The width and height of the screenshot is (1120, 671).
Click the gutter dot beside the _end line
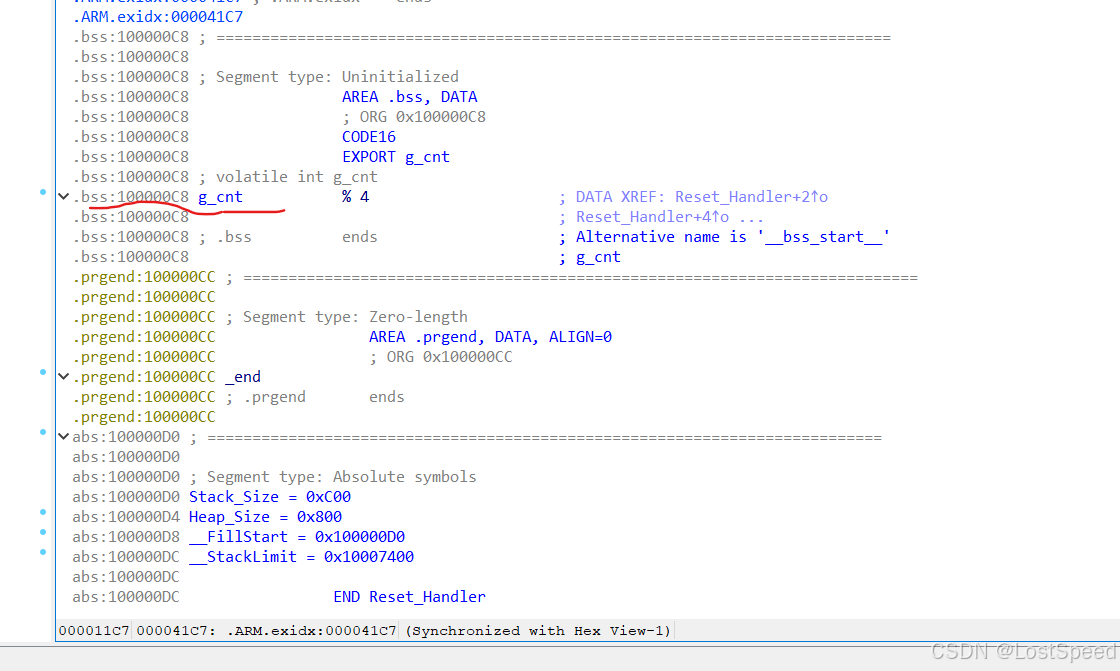[x=43, y=372]
